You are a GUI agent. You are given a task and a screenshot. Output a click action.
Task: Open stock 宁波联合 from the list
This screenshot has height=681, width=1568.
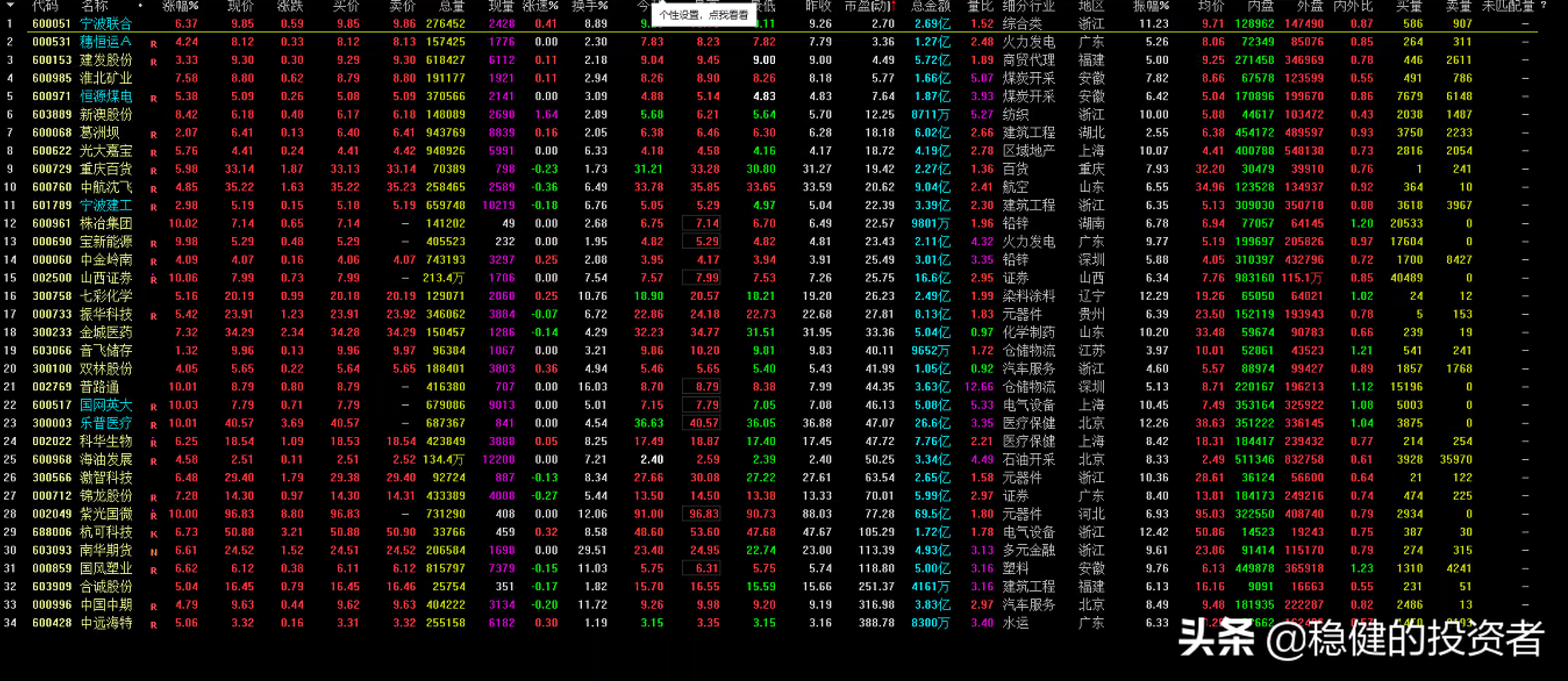pos(106,24)
